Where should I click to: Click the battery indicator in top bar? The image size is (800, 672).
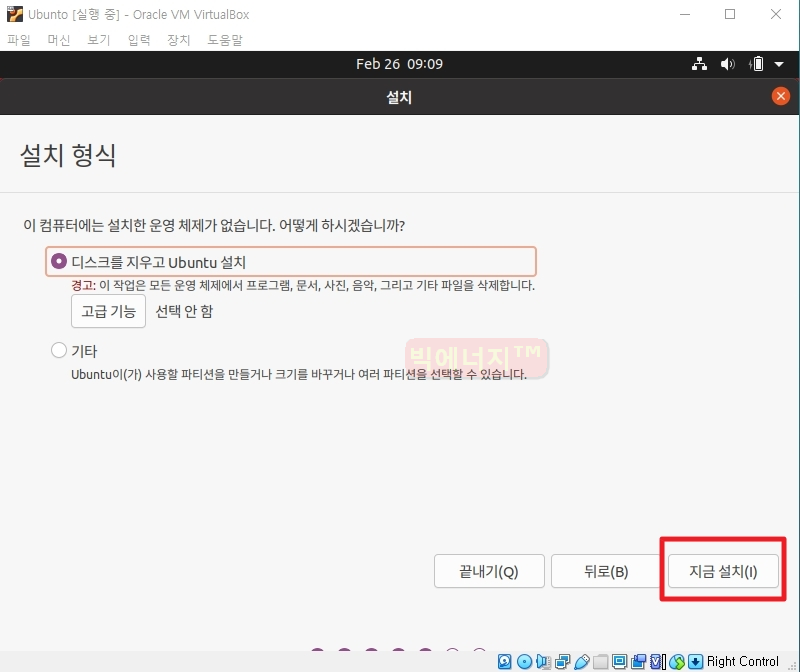757,64
